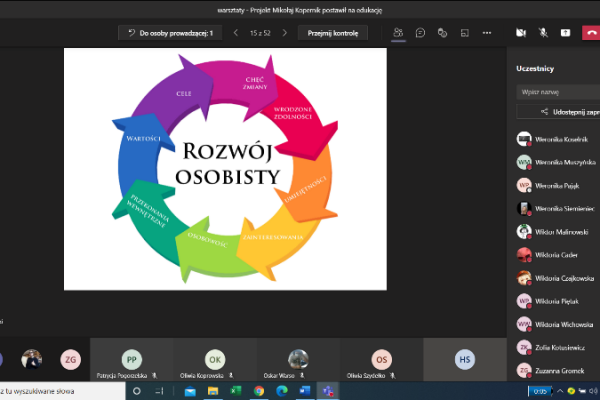
Task: Click the raise hand reactions icon
Action: (444, 32)
